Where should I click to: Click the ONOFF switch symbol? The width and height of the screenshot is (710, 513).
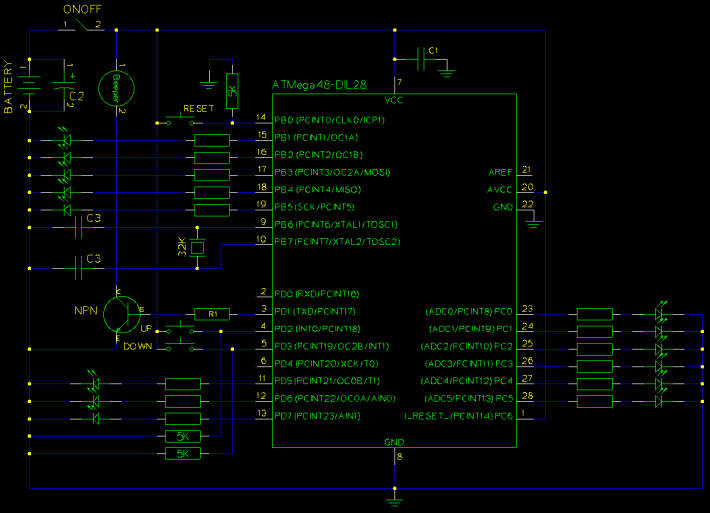[x=83, y=26]
